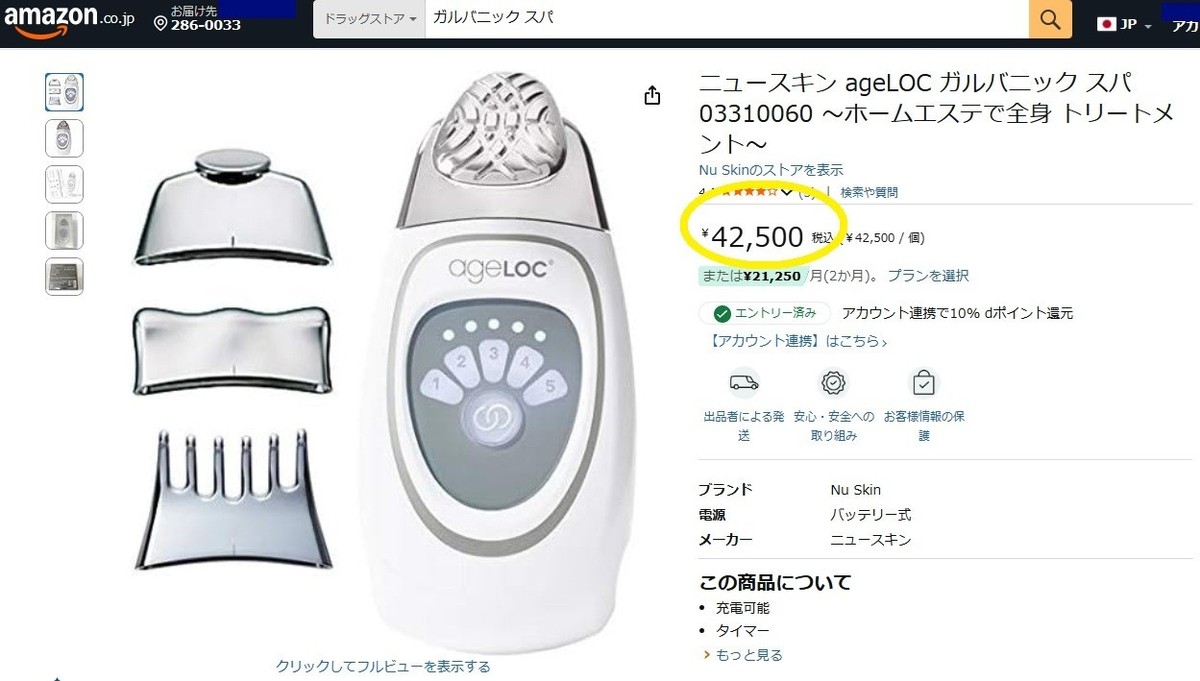Viewport: 1200px width, 681px height.
Task: Click 【アカウント連携】はこちら link
Action: coord(793,341)
